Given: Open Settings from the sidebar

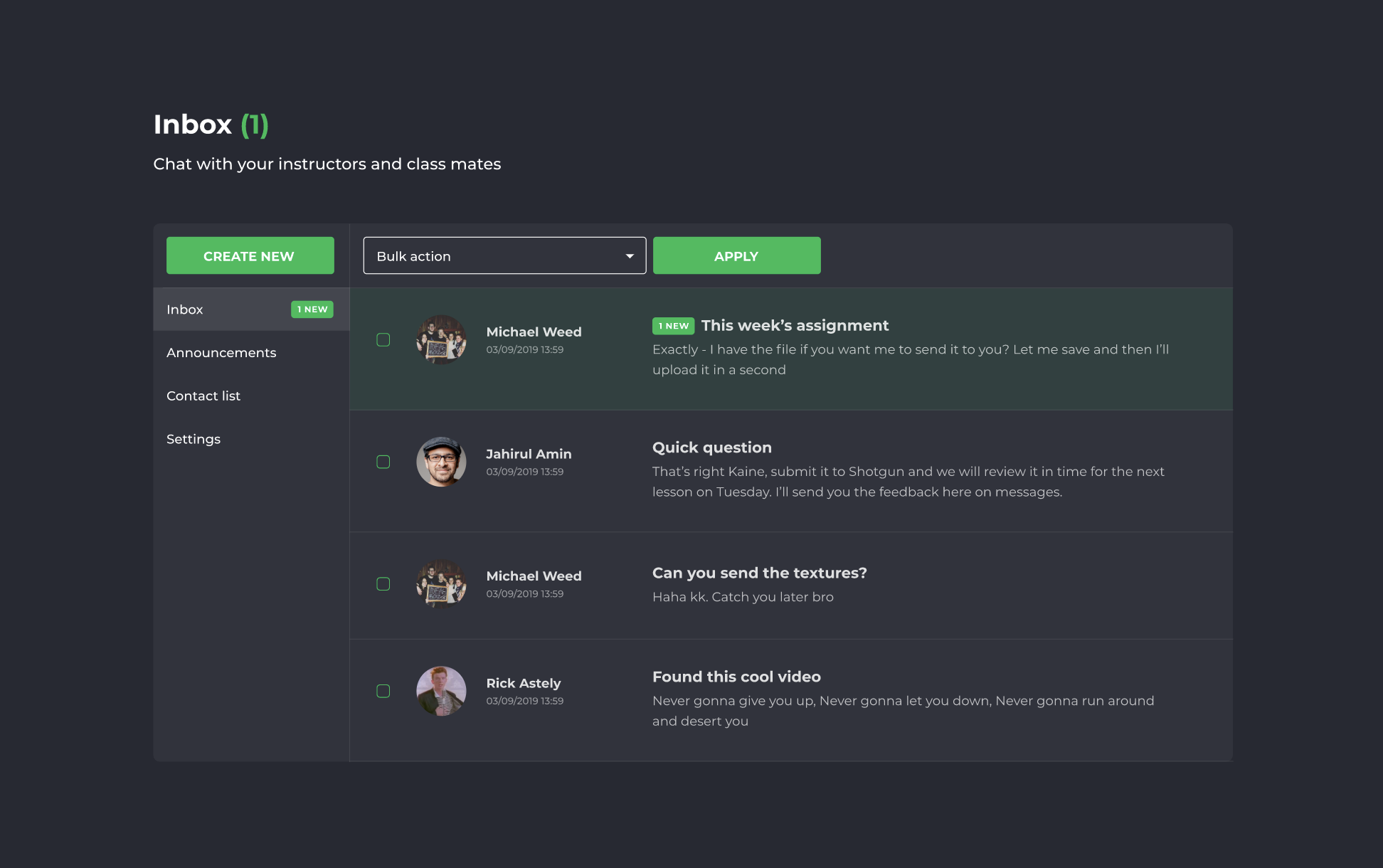Looking at the screenshot, I should coord(194,439).
